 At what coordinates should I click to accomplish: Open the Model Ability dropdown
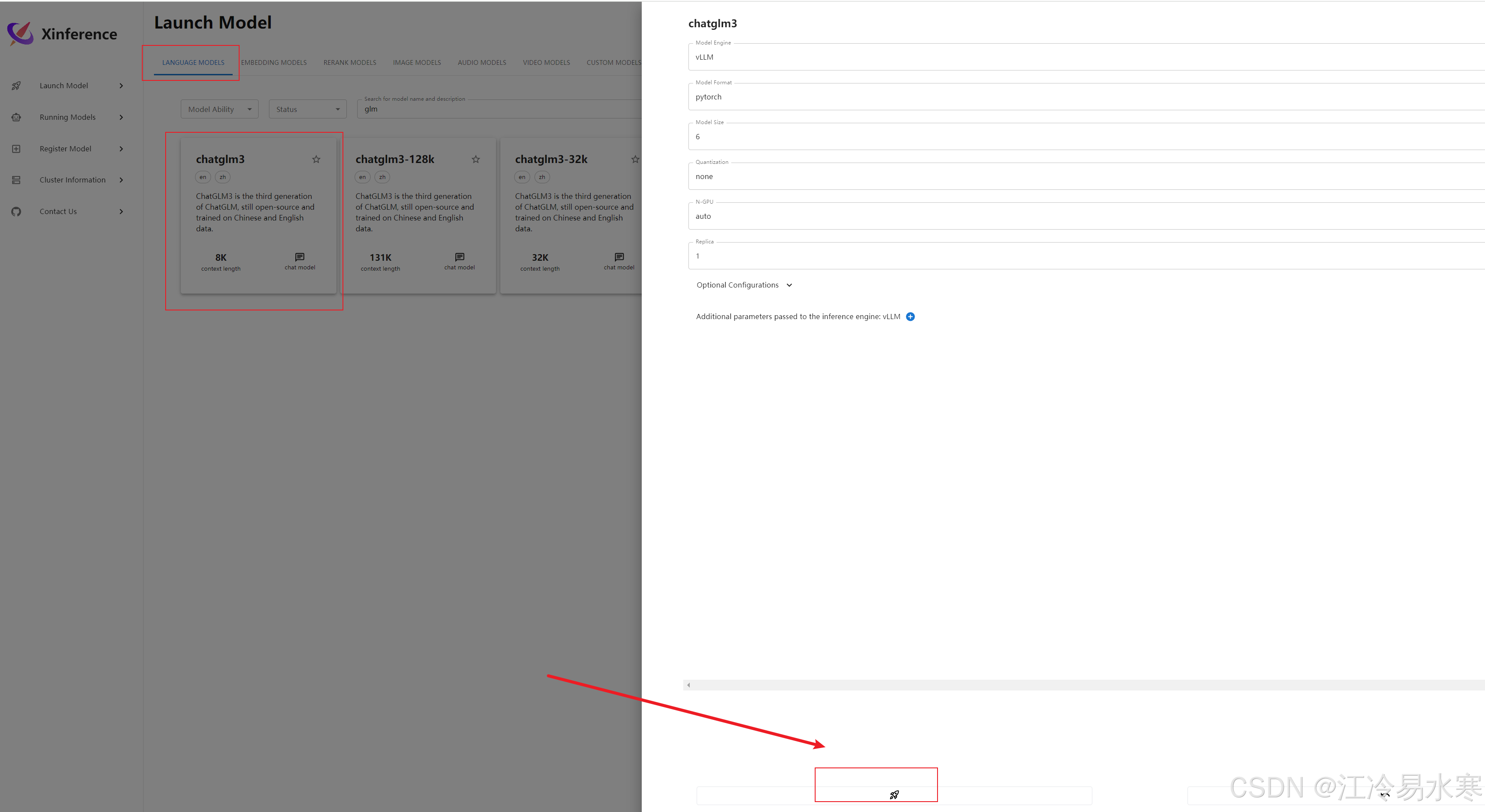[x=220, y=109]
